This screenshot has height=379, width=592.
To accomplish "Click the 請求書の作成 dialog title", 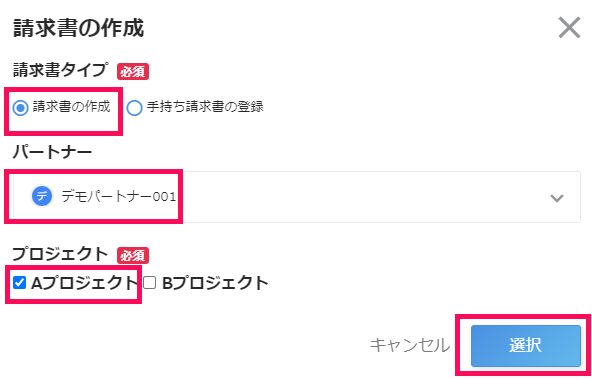I will click(79, 29).
